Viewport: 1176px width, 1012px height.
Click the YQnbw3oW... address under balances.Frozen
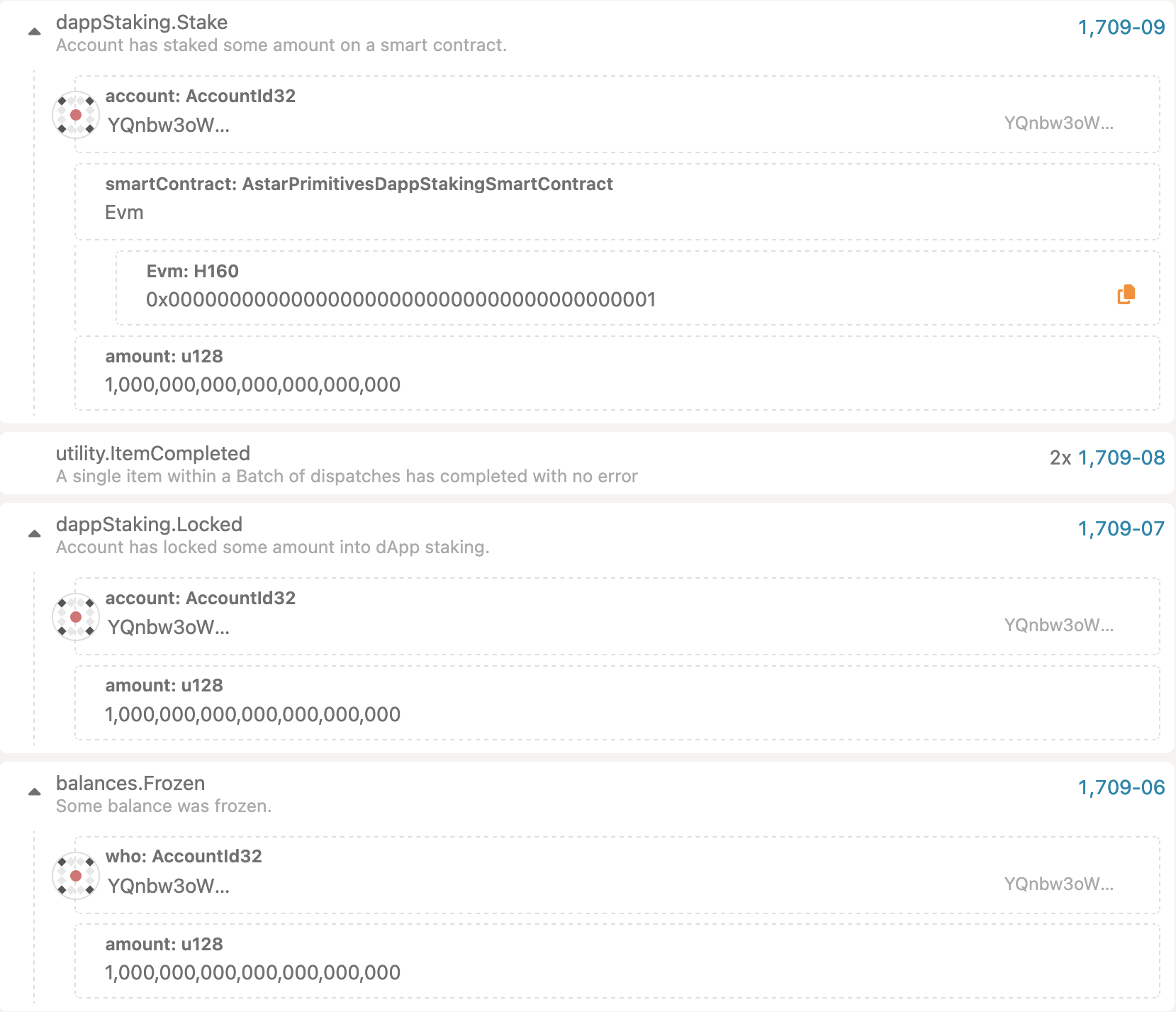coord(169,886)
